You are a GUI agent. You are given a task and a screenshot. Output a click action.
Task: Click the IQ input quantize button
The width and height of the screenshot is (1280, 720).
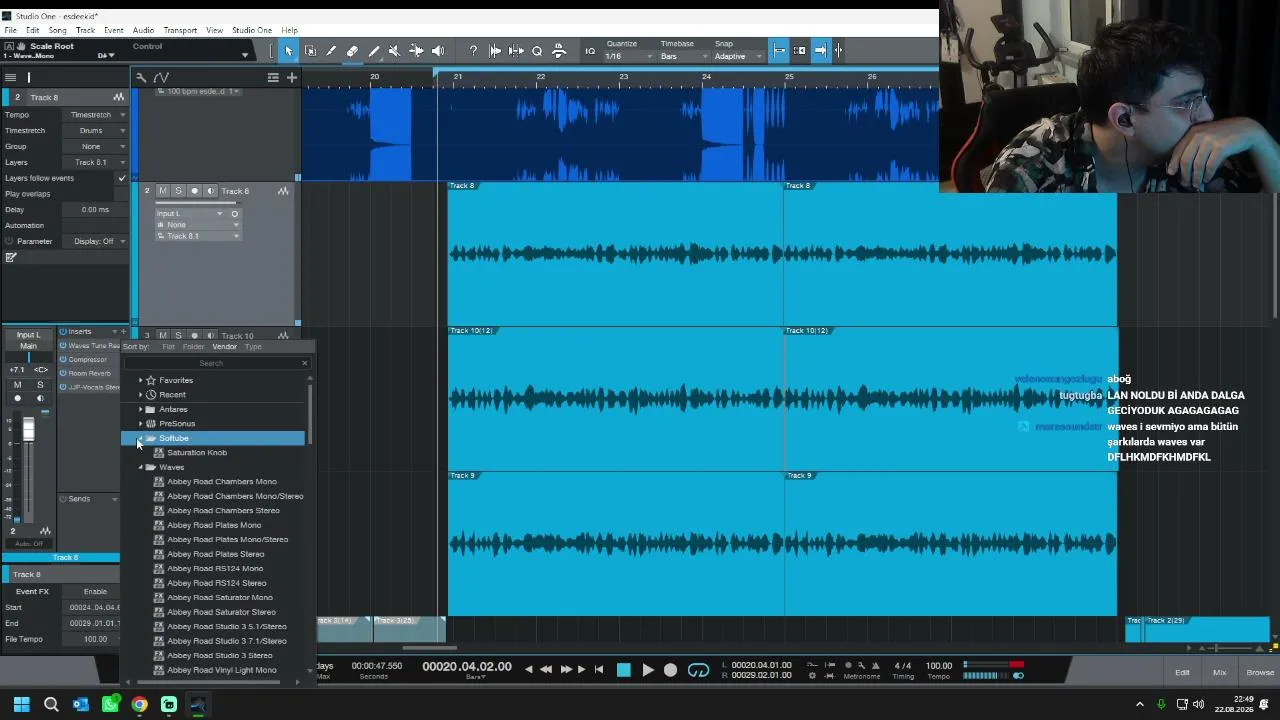590,51
